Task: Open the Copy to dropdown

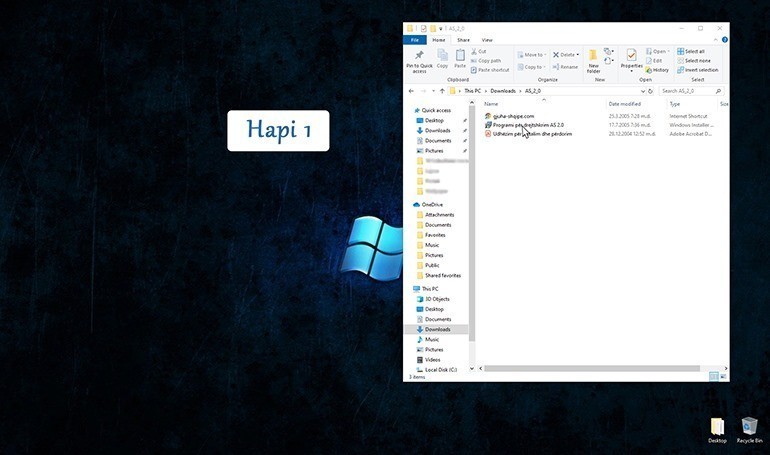Action: 531,67
